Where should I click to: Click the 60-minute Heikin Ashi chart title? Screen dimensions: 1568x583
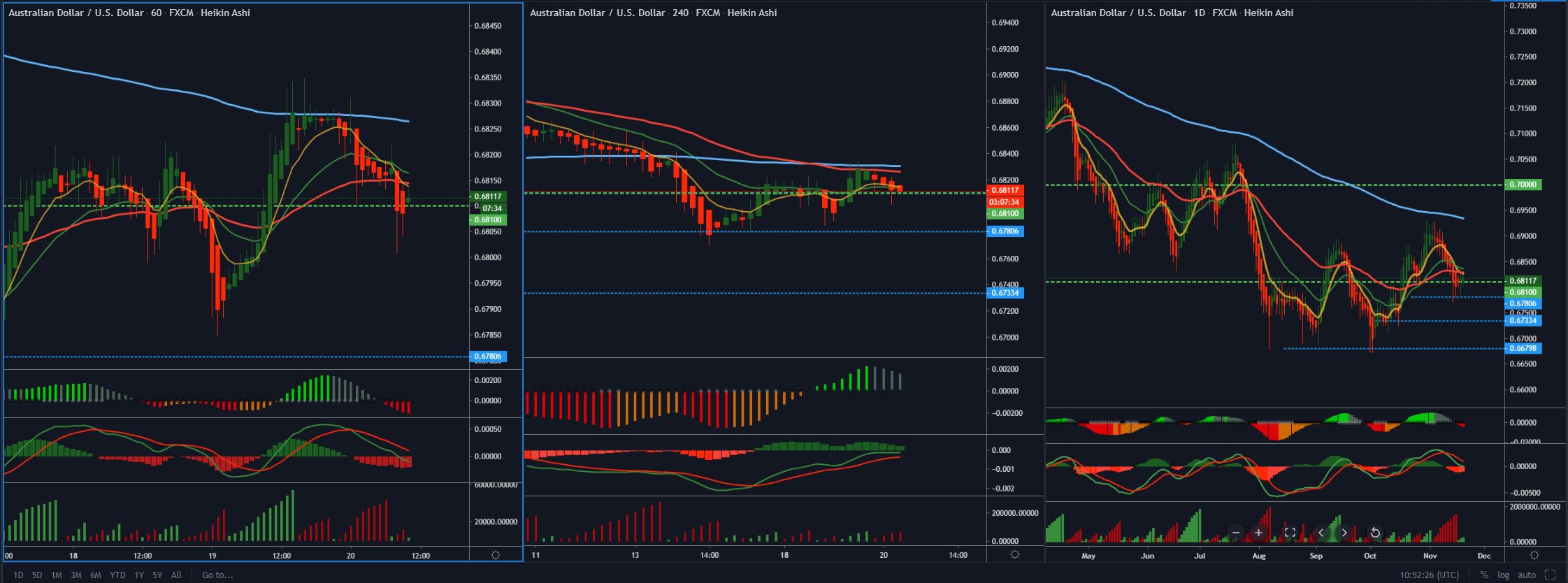pos(129,13)
